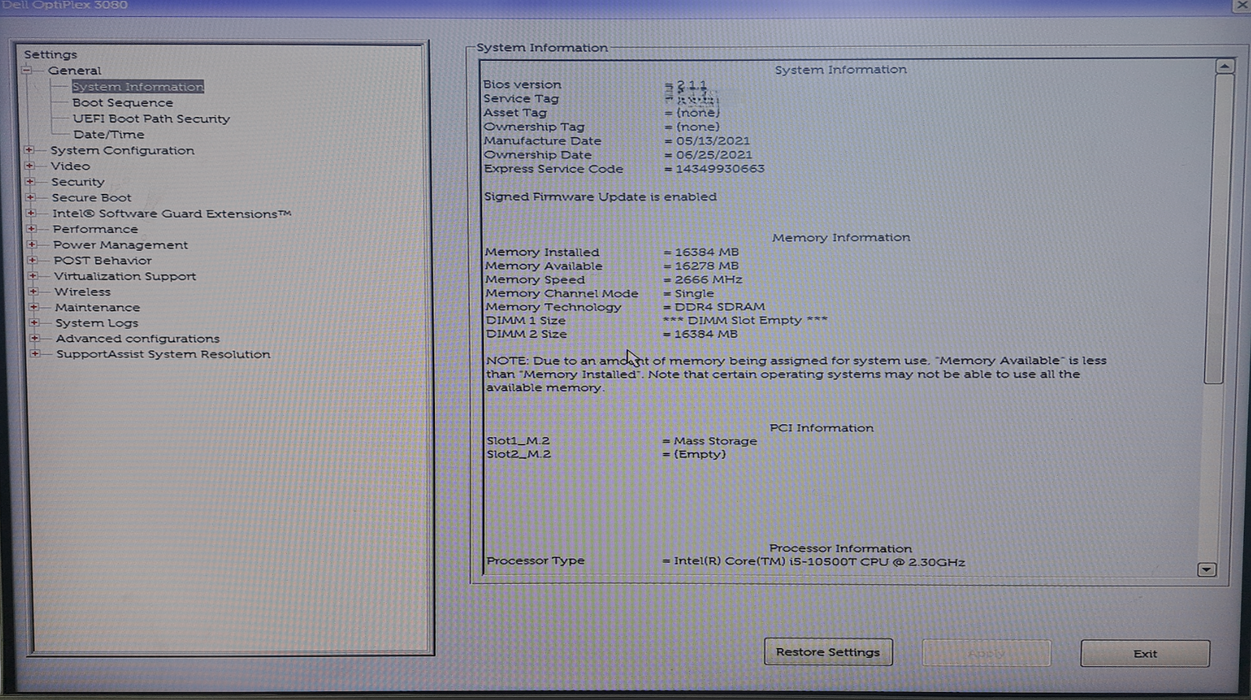Expand the Advanced configurations node
The image size is (1251, 700).
click(35, 338)
